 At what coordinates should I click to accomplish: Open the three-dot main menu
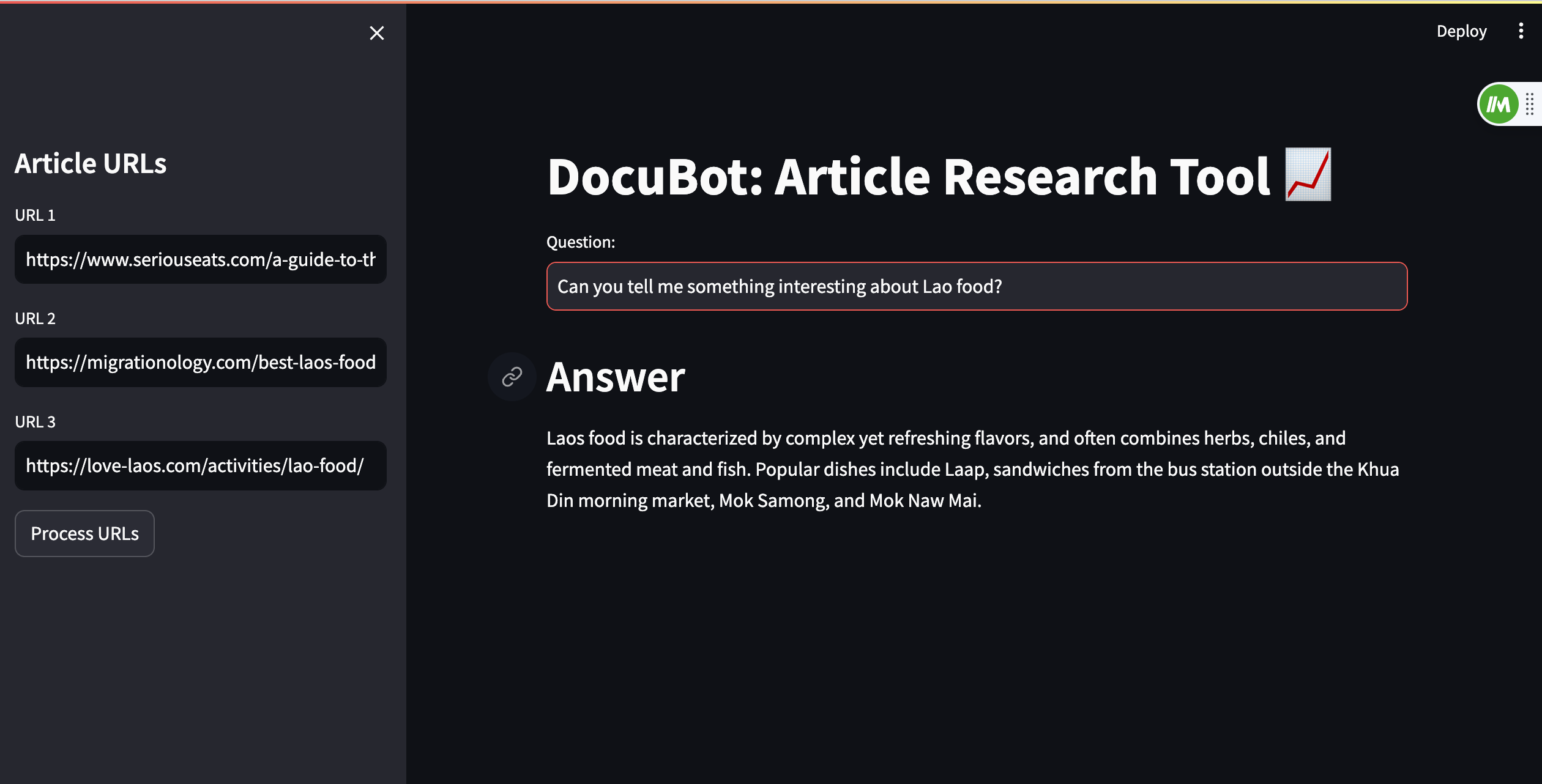click(x=1521, y=31)
